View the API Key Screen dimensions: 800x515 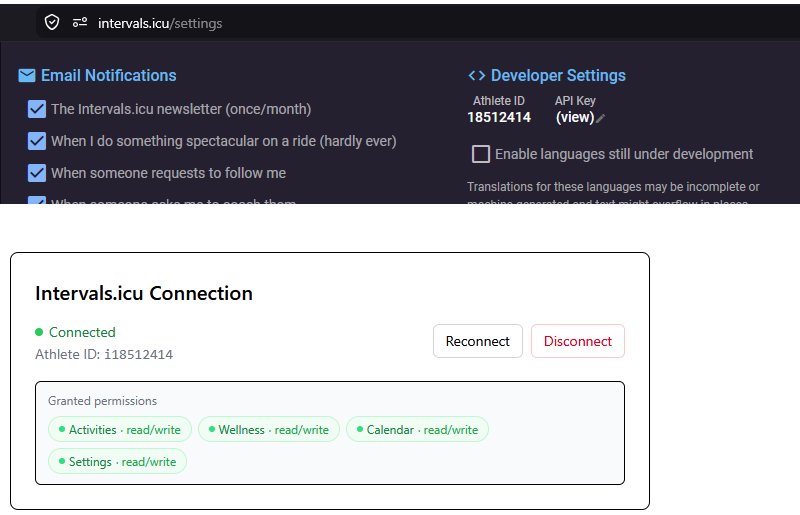[574, 117]
